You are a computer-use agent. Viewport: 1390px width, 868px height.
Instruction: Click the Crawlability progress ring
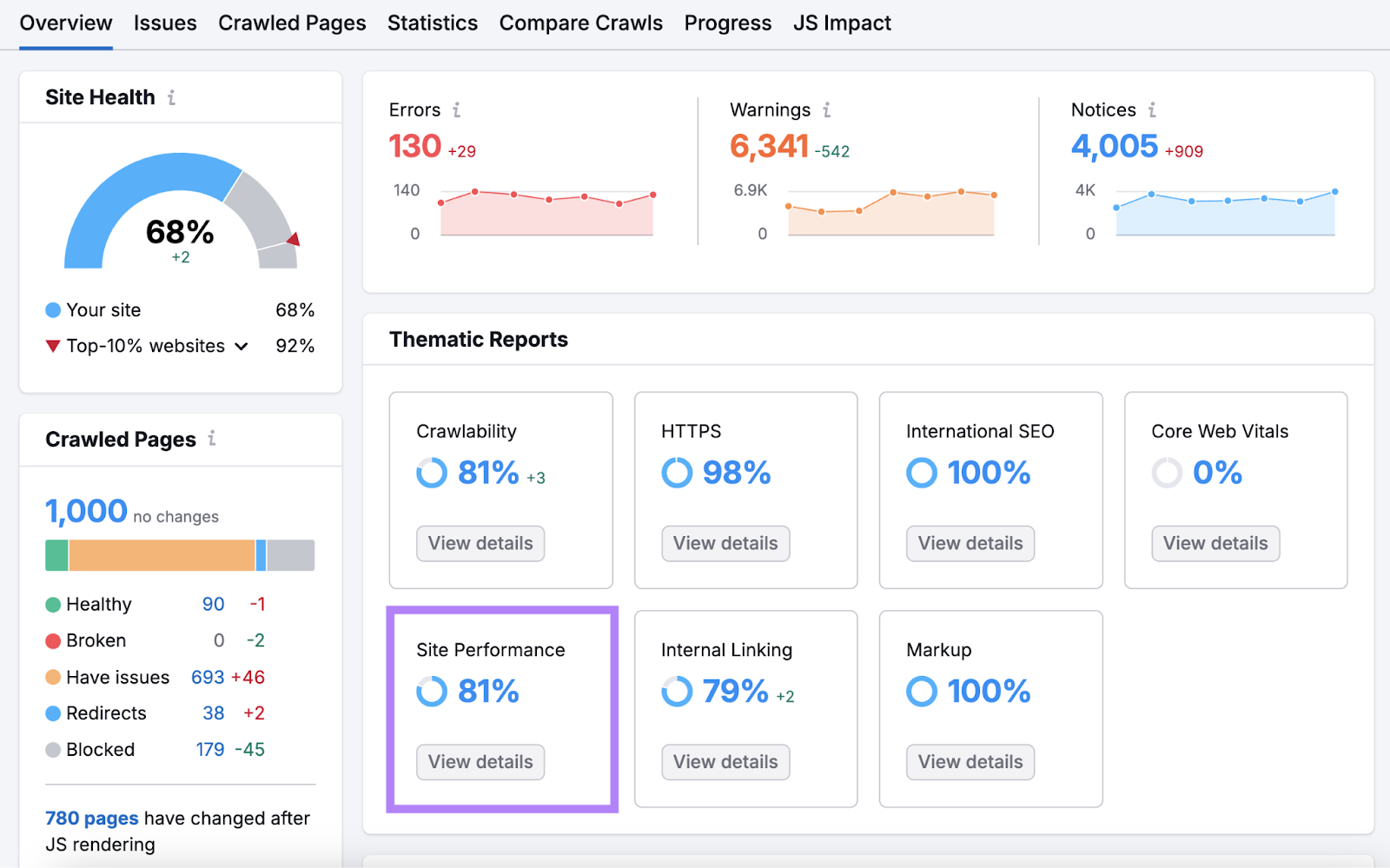(x=432, y=474)
